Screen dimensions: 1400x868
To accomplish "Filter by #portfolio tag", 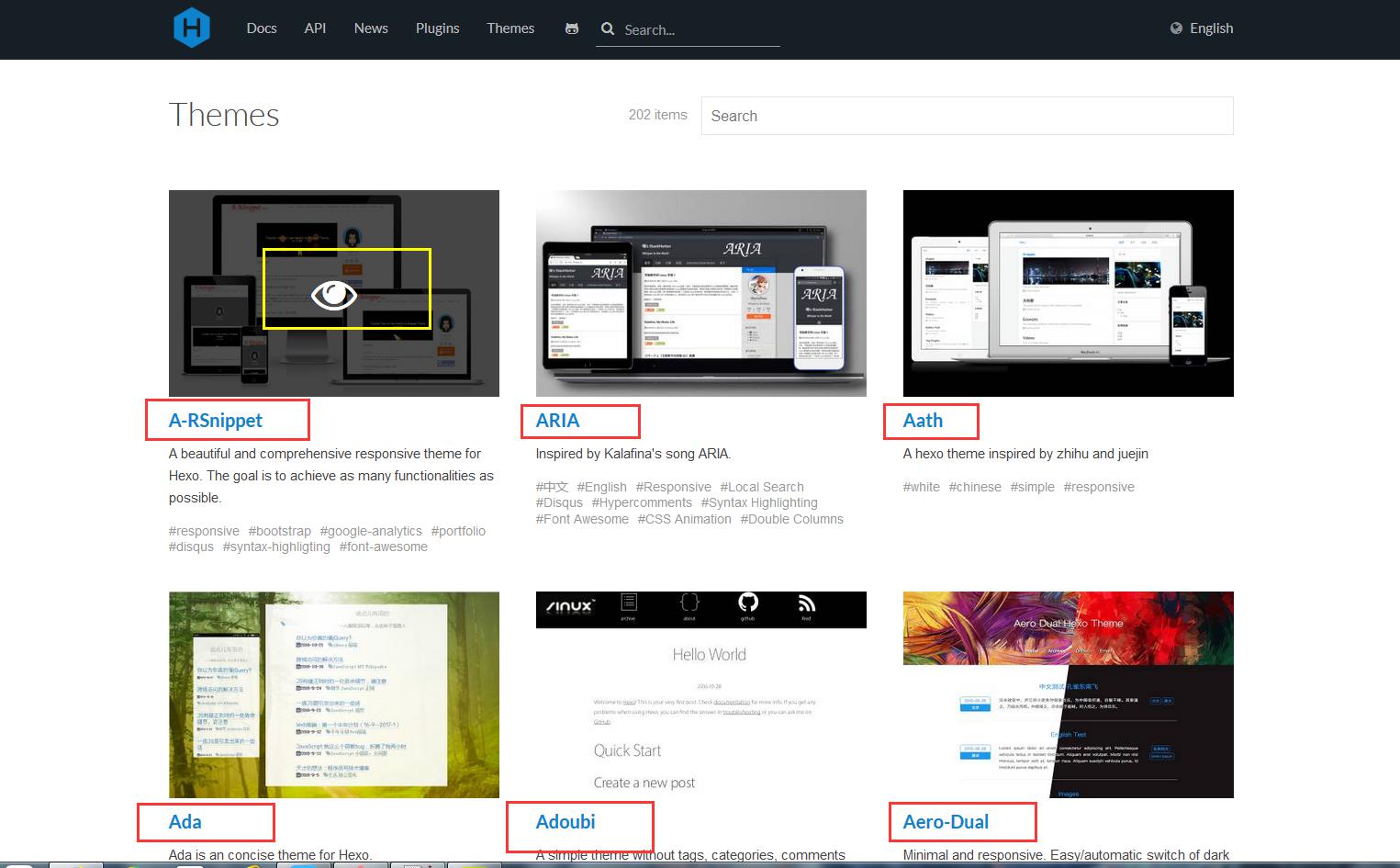I will pos(458,531).
